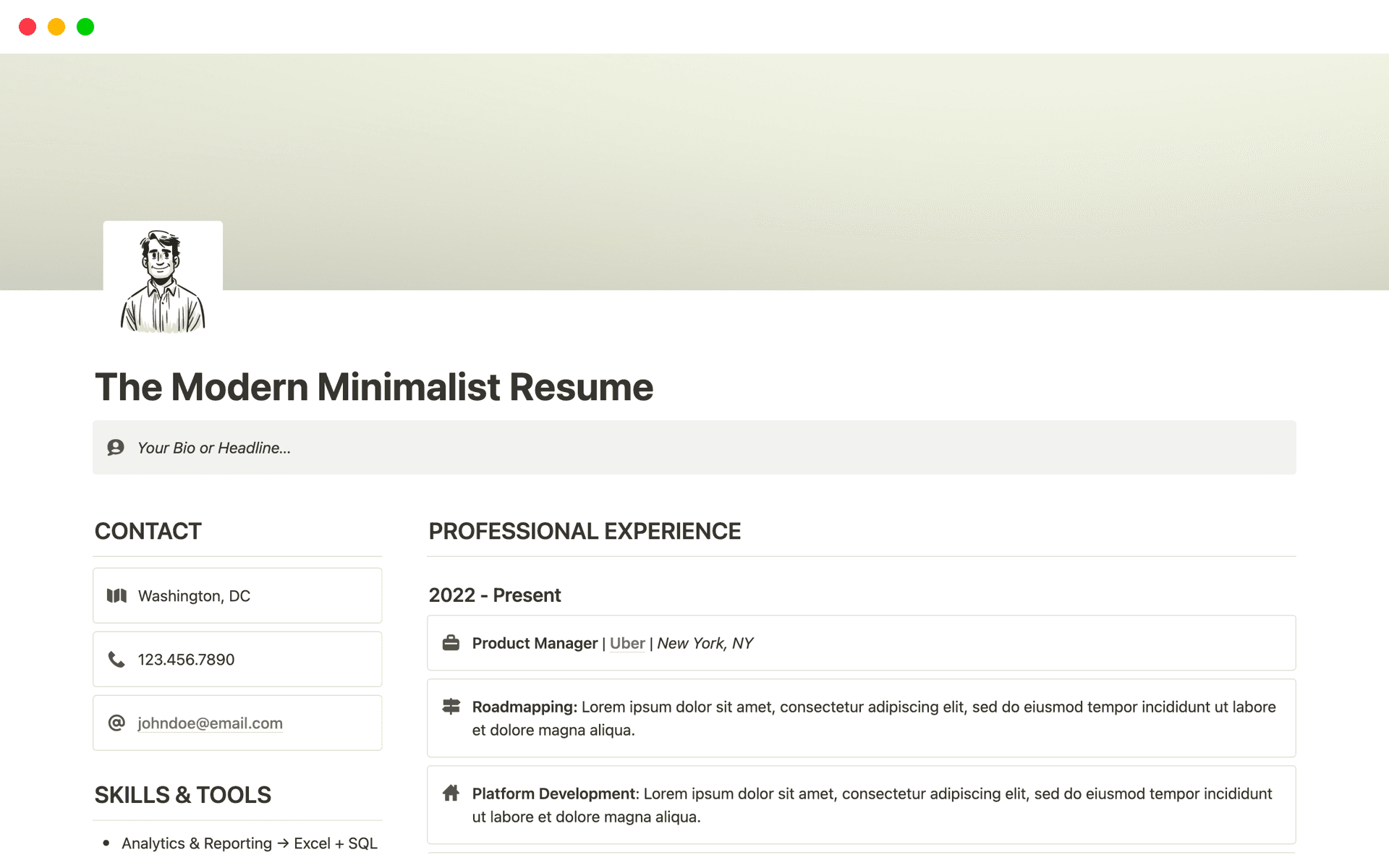Open the Uber hyperlink
Screen dimensions: 1389x868
coord(626,643)
